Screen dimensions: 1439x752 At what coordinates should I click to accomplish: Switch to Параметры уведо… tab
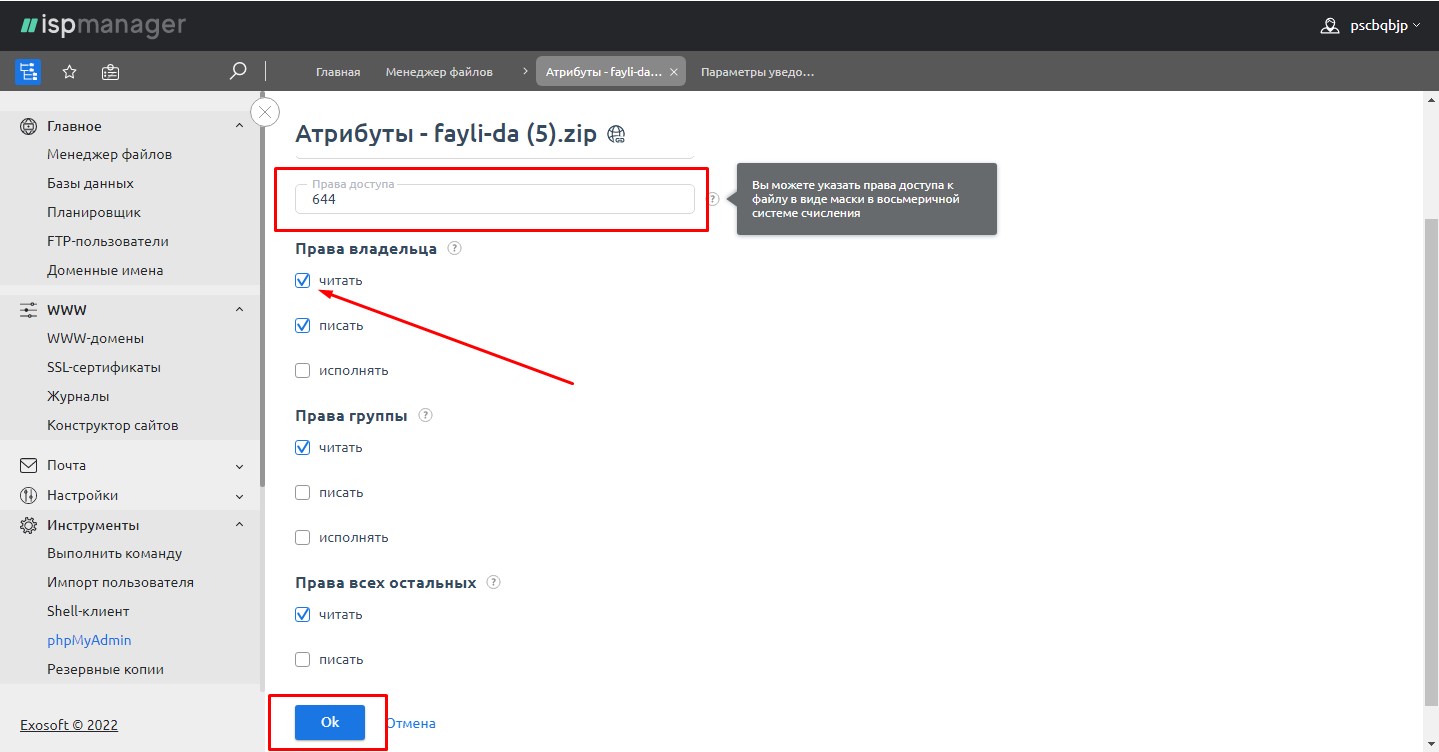[x=757, y=72]
